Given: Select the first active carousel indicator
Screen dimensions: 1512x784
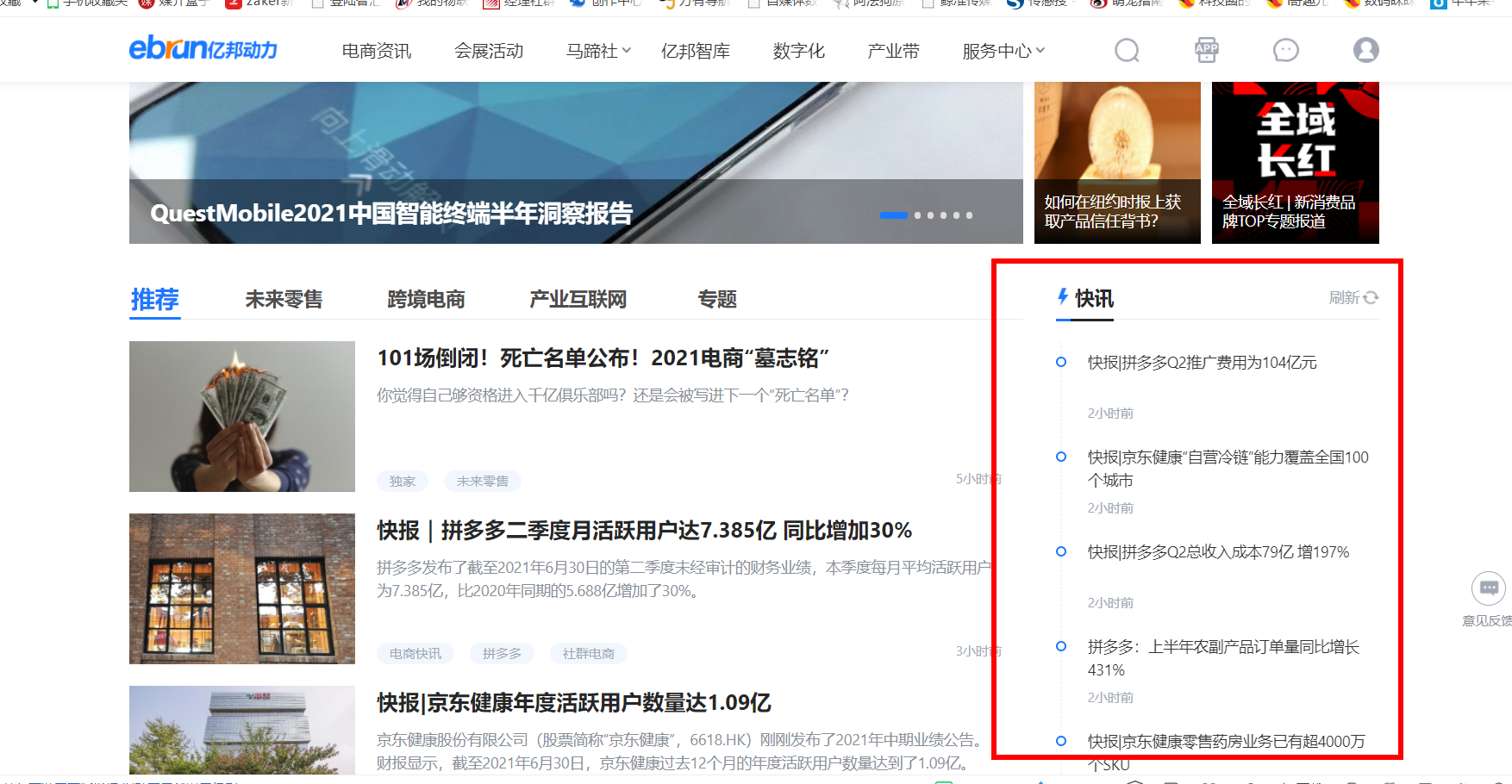Looking at the screenshot, I should coord(894,215).
